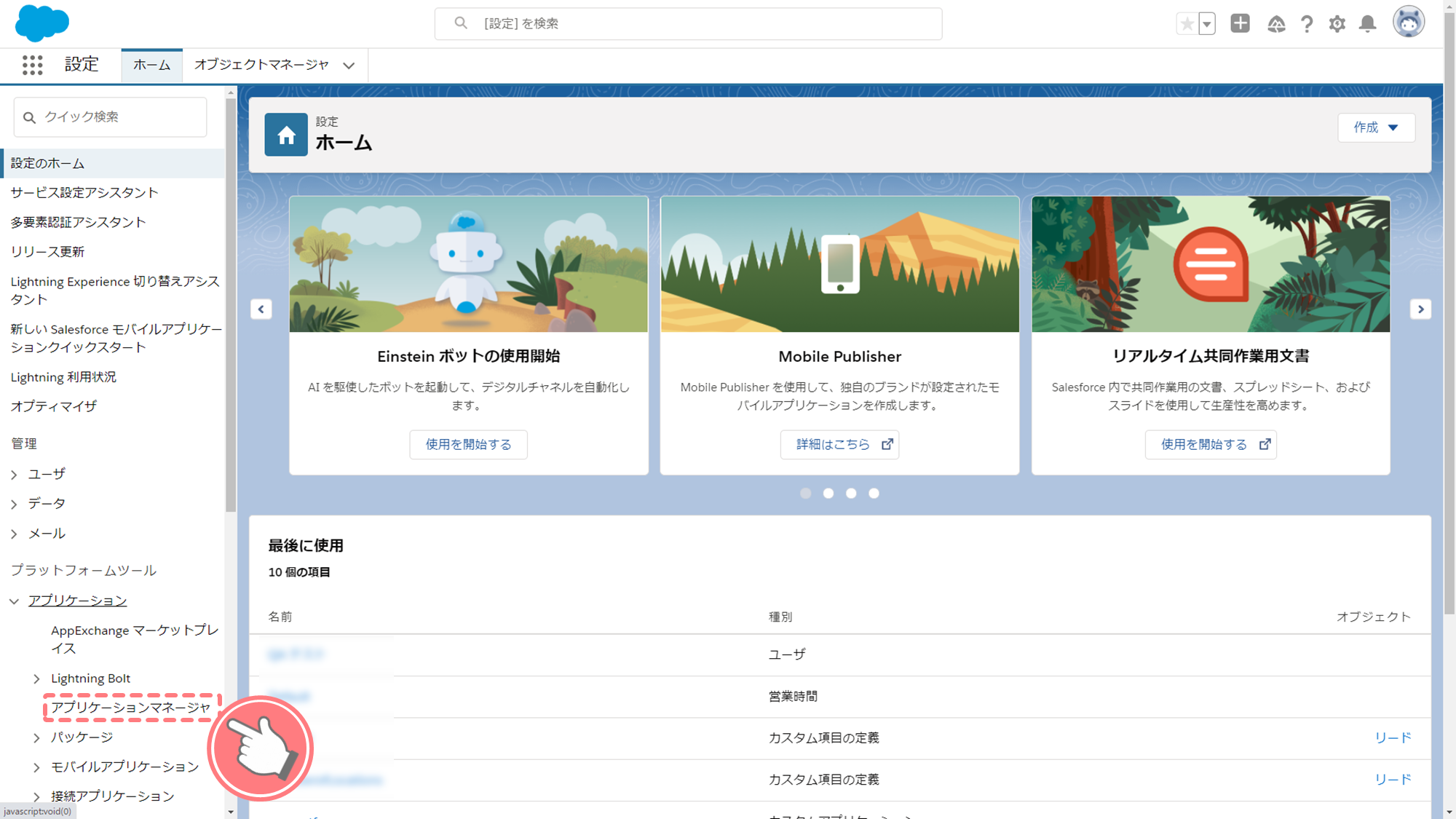
Task: Open リリース更新 in the sidebar
Action: click(x=47, y=251)
